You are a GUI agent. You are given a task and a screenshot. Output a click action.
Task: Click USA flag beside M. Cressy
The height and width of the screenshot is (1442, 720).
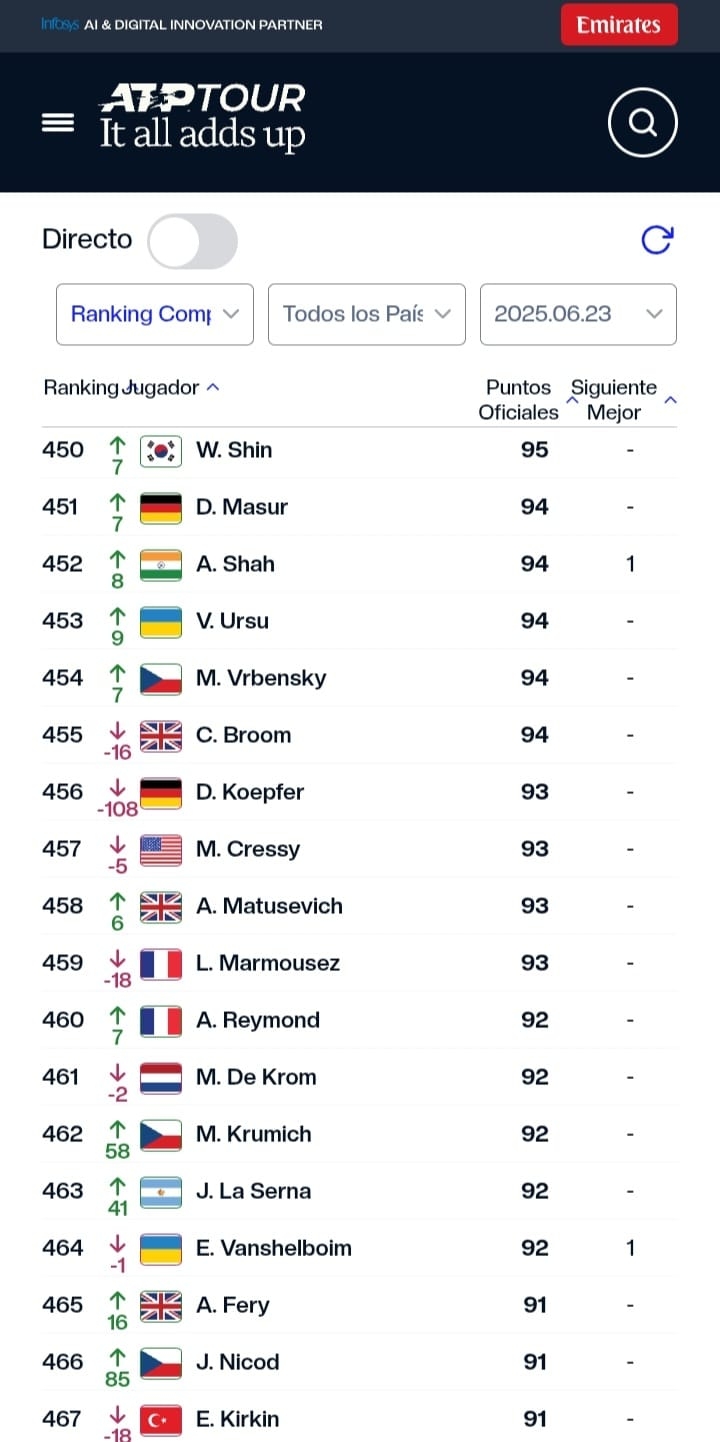click(160, 850)
